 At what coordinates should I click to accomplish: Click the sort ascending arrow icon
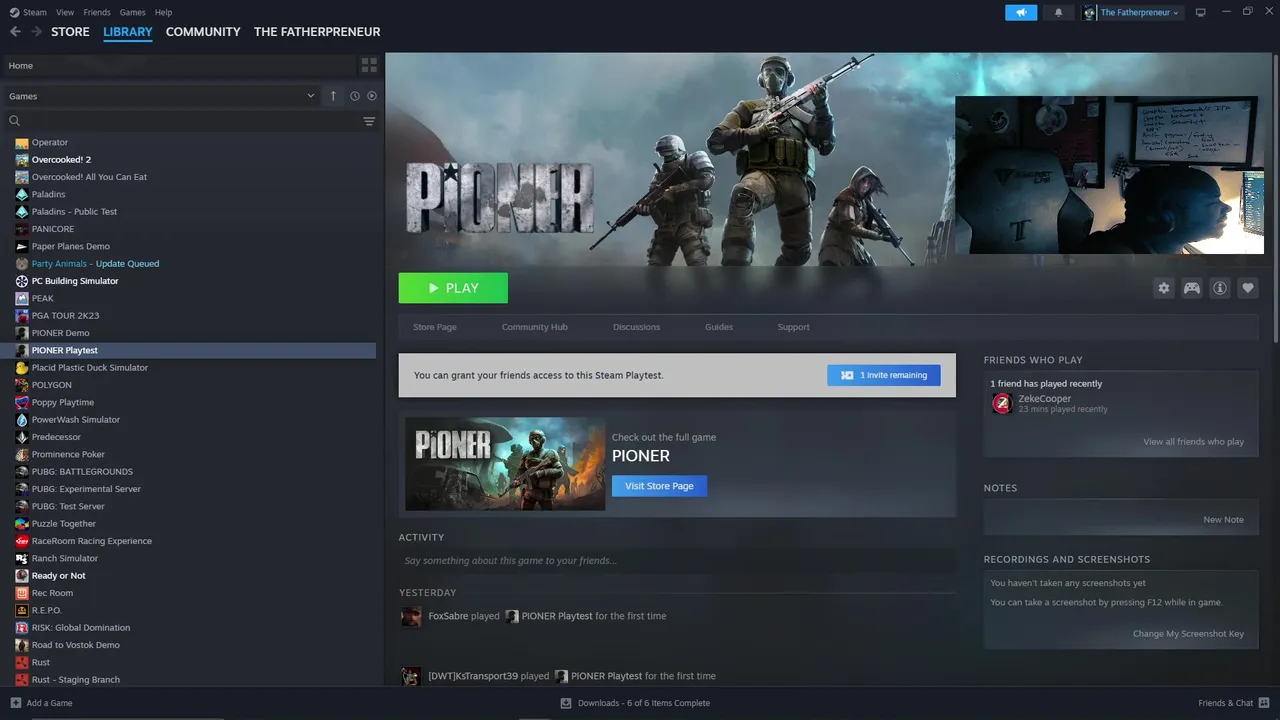pos(333,96)
